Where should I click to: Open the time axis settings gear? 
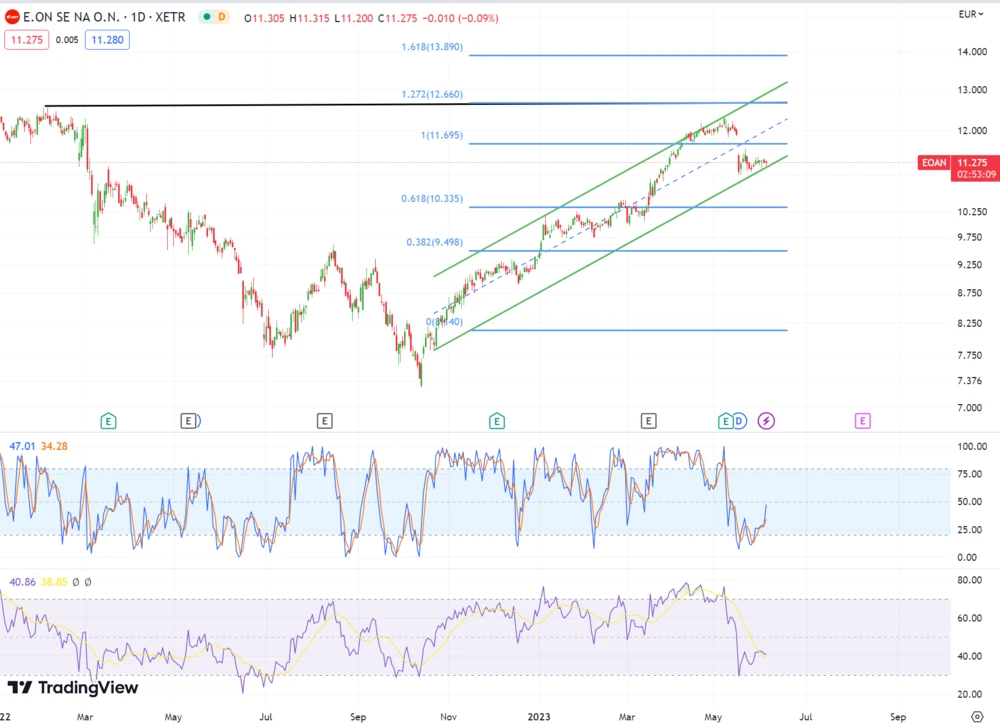(x=977, y=716)
